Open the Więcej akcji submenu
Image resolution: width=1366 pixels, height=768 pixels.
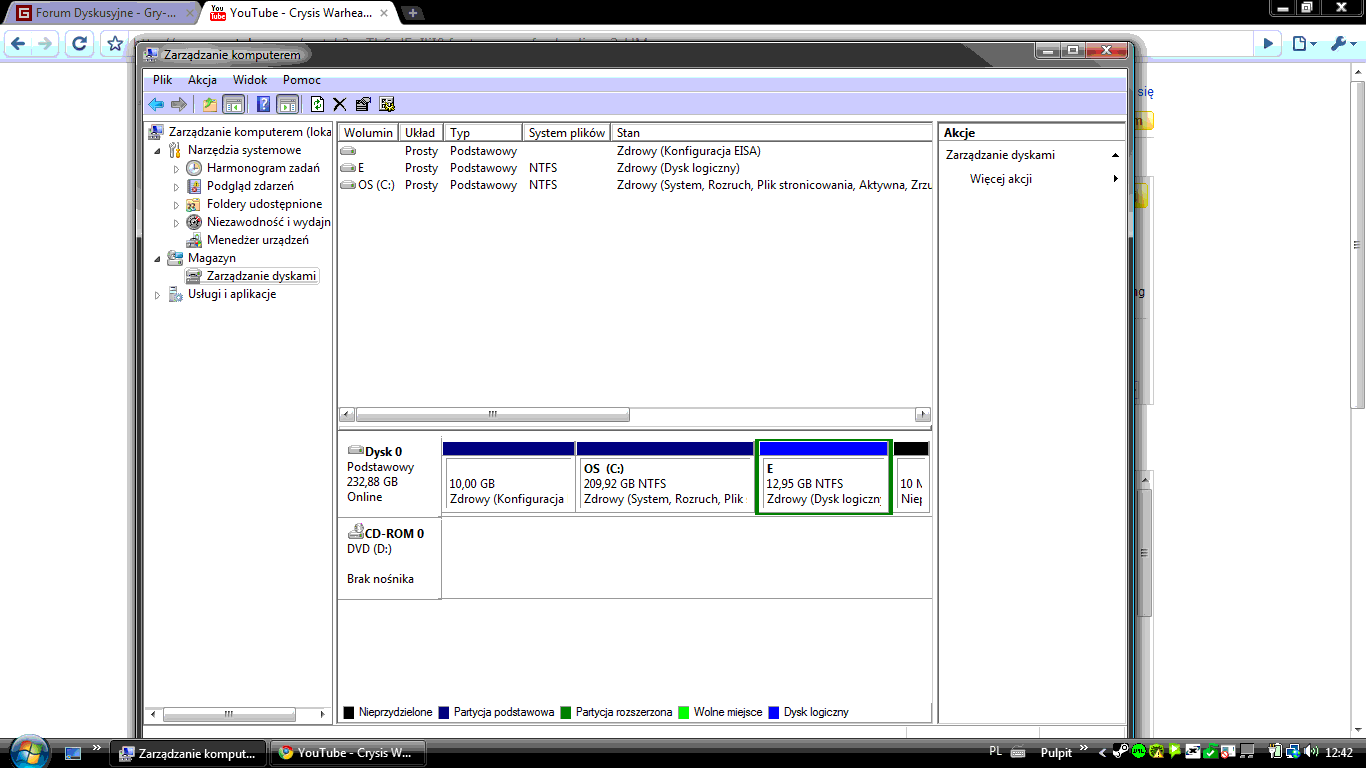pos(1001,179)
